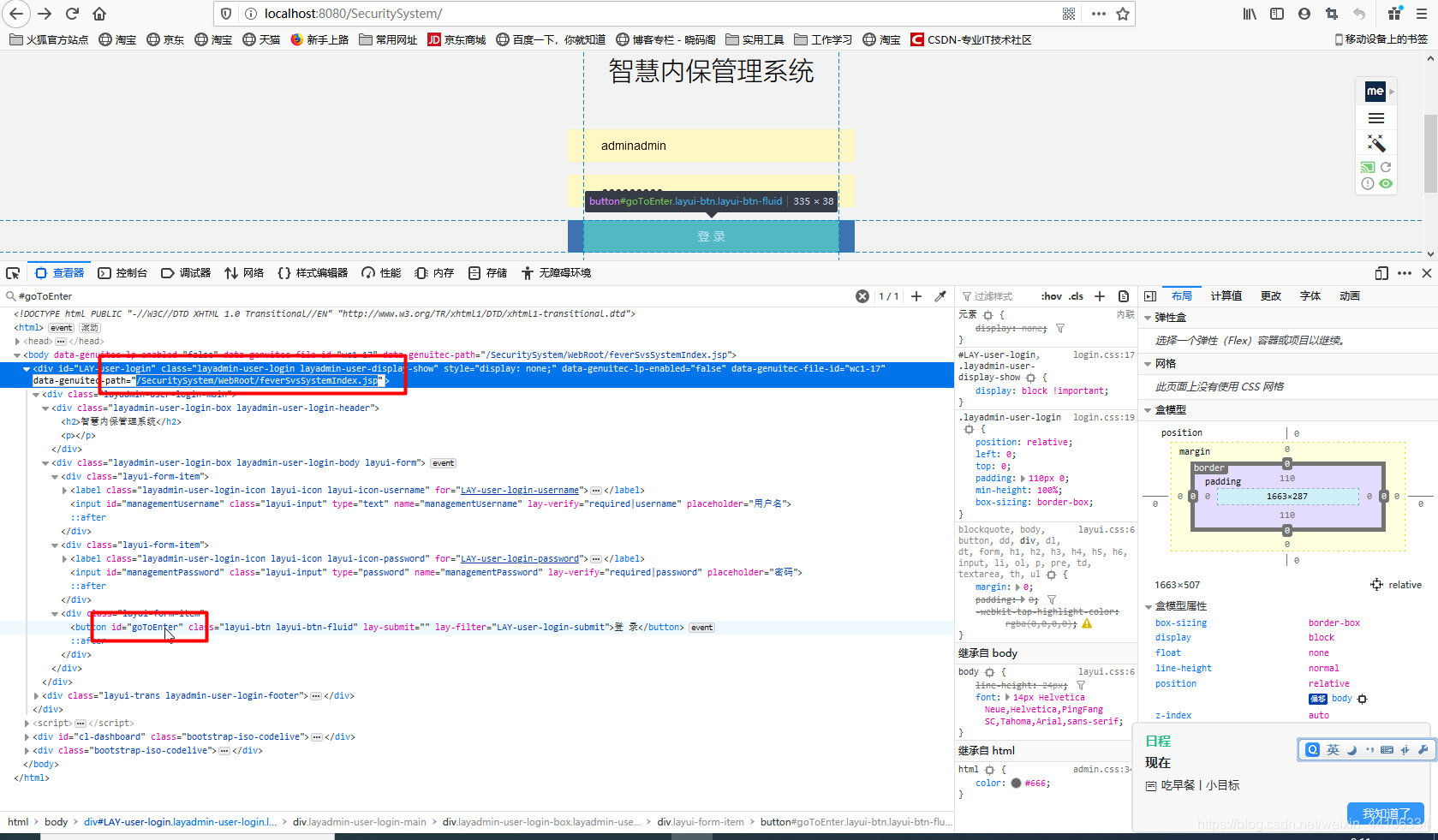Open the browser home page
The height and width of the screenshot is (840, 1438).
99,14
